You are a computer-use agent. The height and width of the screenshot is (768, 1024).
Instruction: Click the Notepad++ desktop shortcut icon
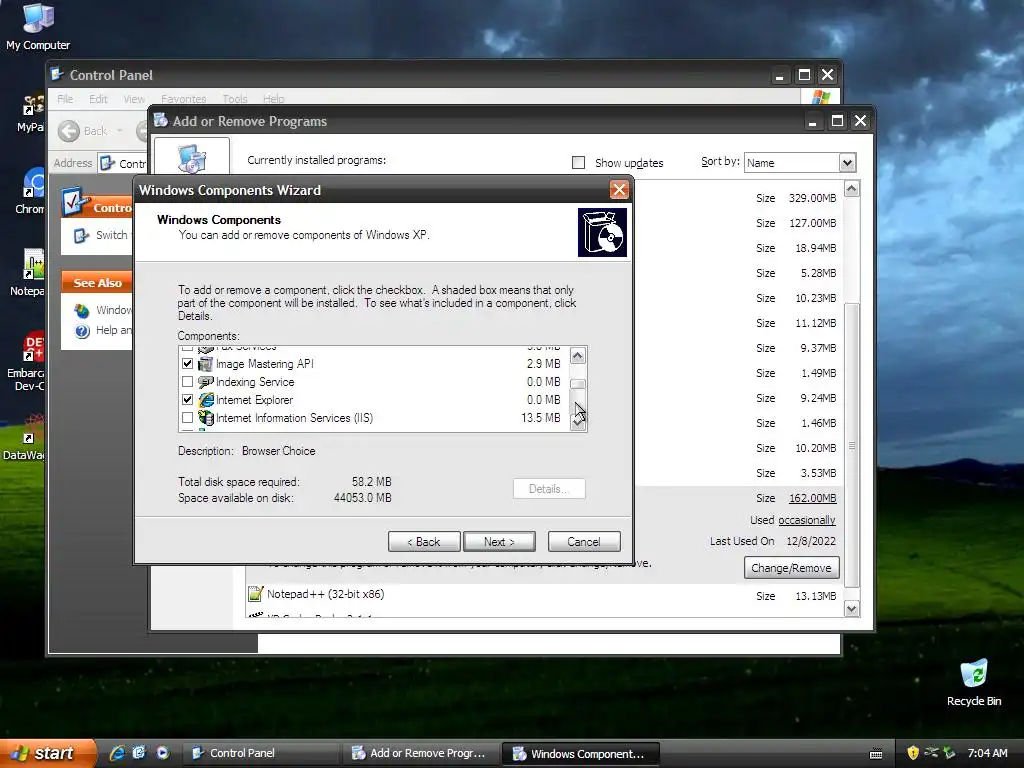[34, 264]
